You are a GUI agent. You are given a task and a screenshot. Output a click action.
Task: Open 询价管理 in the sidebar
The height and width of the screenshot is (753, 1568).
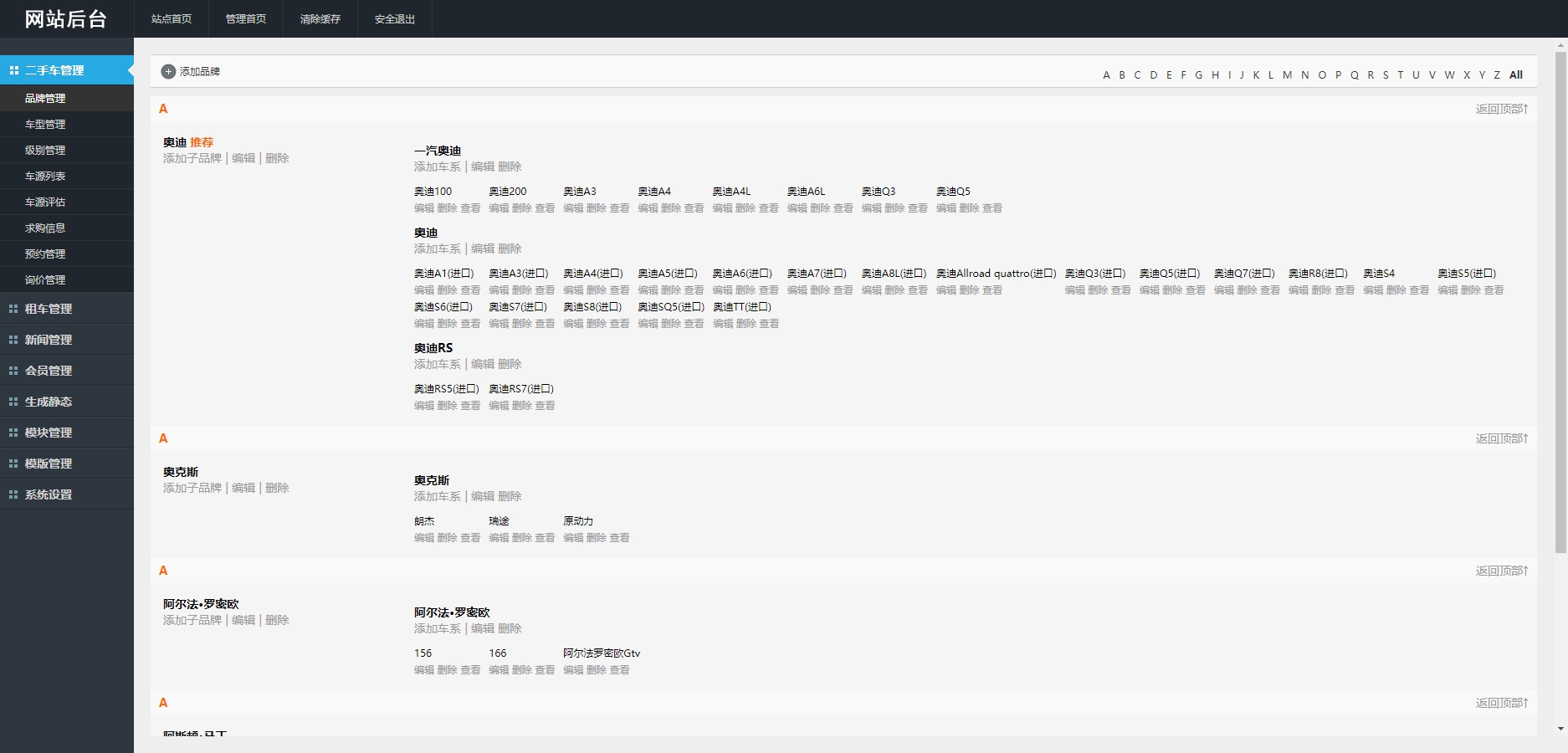point(67,280)
